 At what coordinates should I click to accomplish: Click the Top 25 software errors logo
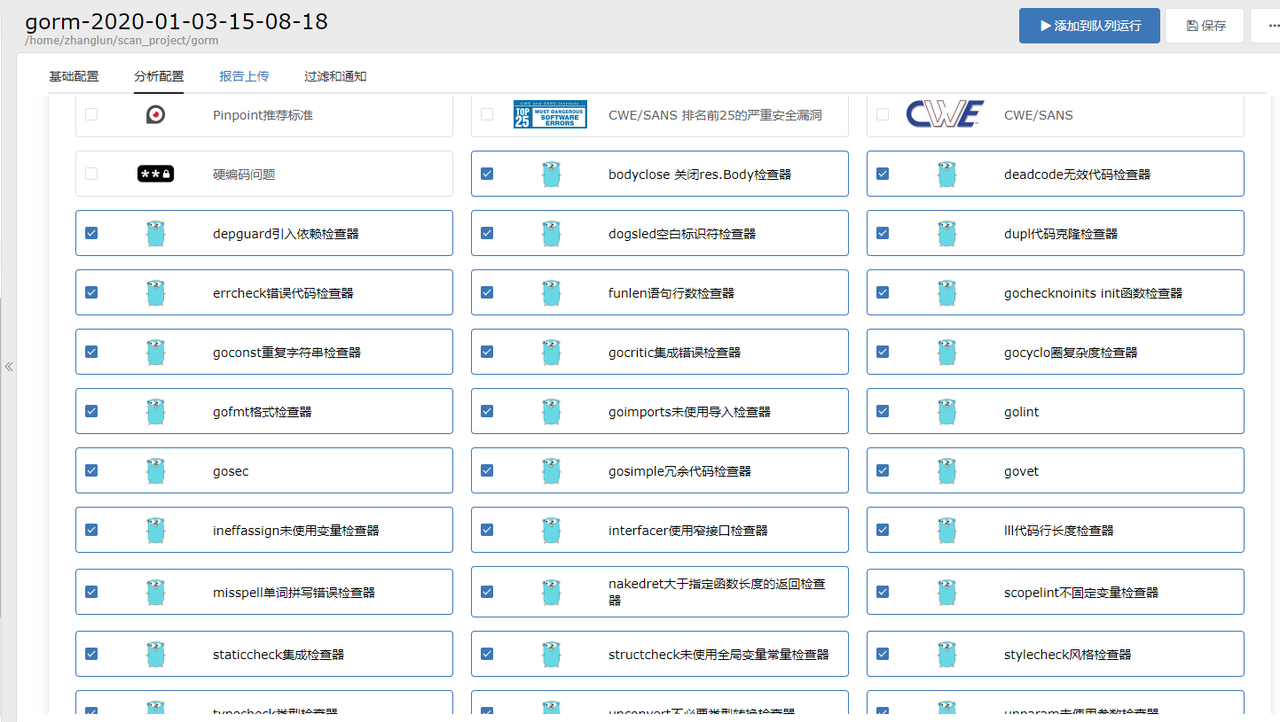(x=550, y=114)
